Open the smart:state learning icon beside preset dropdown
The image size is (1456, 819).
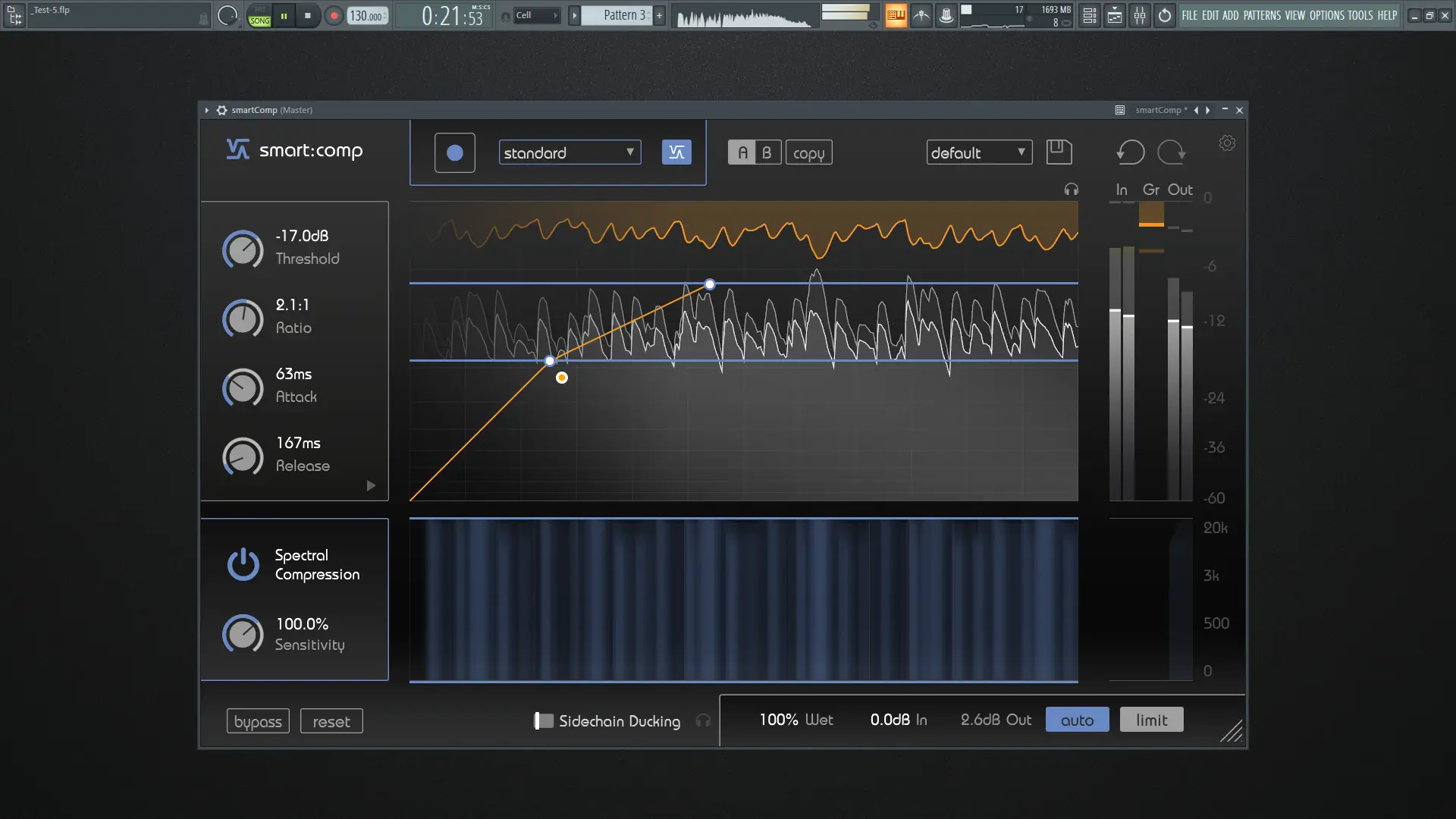[x=676, y=152]
